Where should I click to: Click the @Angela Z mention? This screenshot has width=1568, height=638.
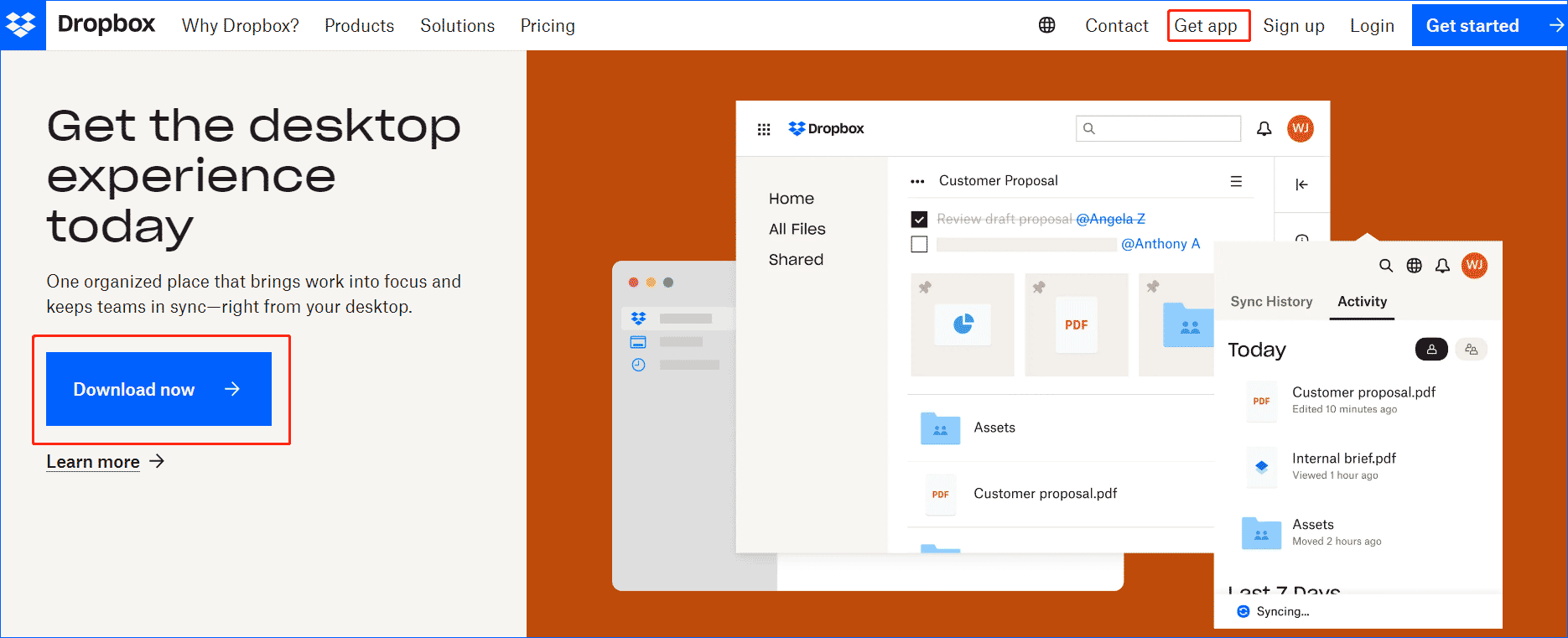[x=1110, y=219]
